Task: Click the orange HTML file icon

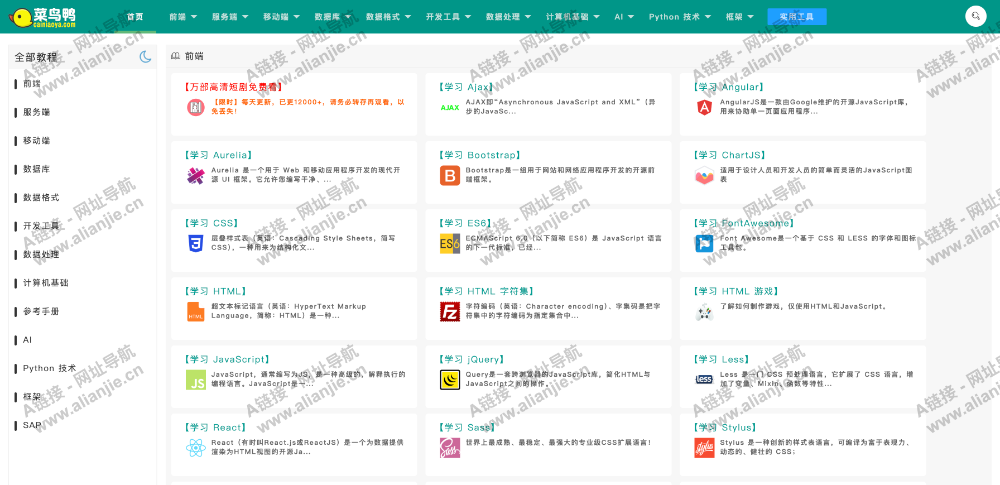Action: [x=195, y=312]
